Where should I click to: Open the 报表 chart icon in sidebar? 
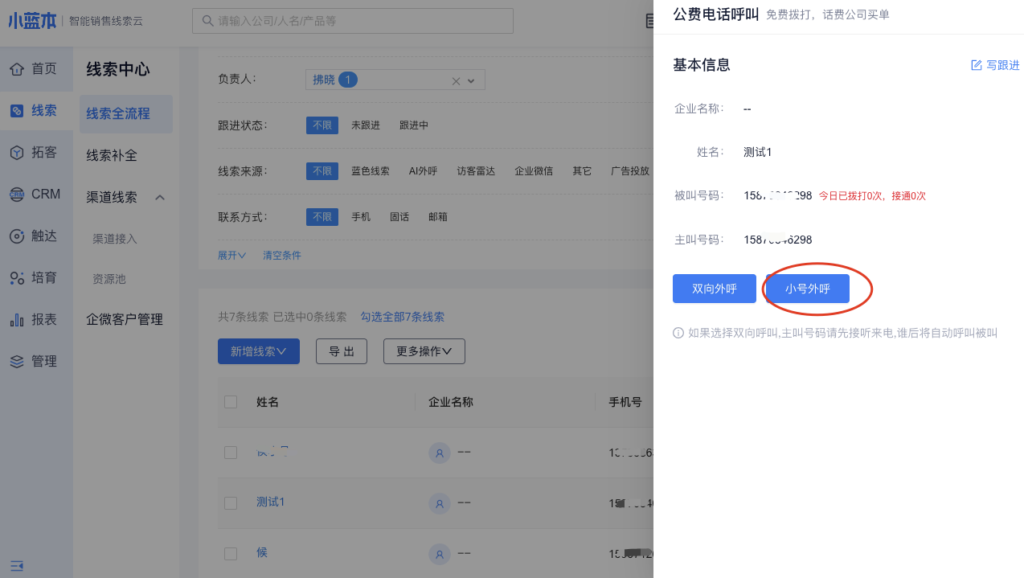click(x=17, y=320)
